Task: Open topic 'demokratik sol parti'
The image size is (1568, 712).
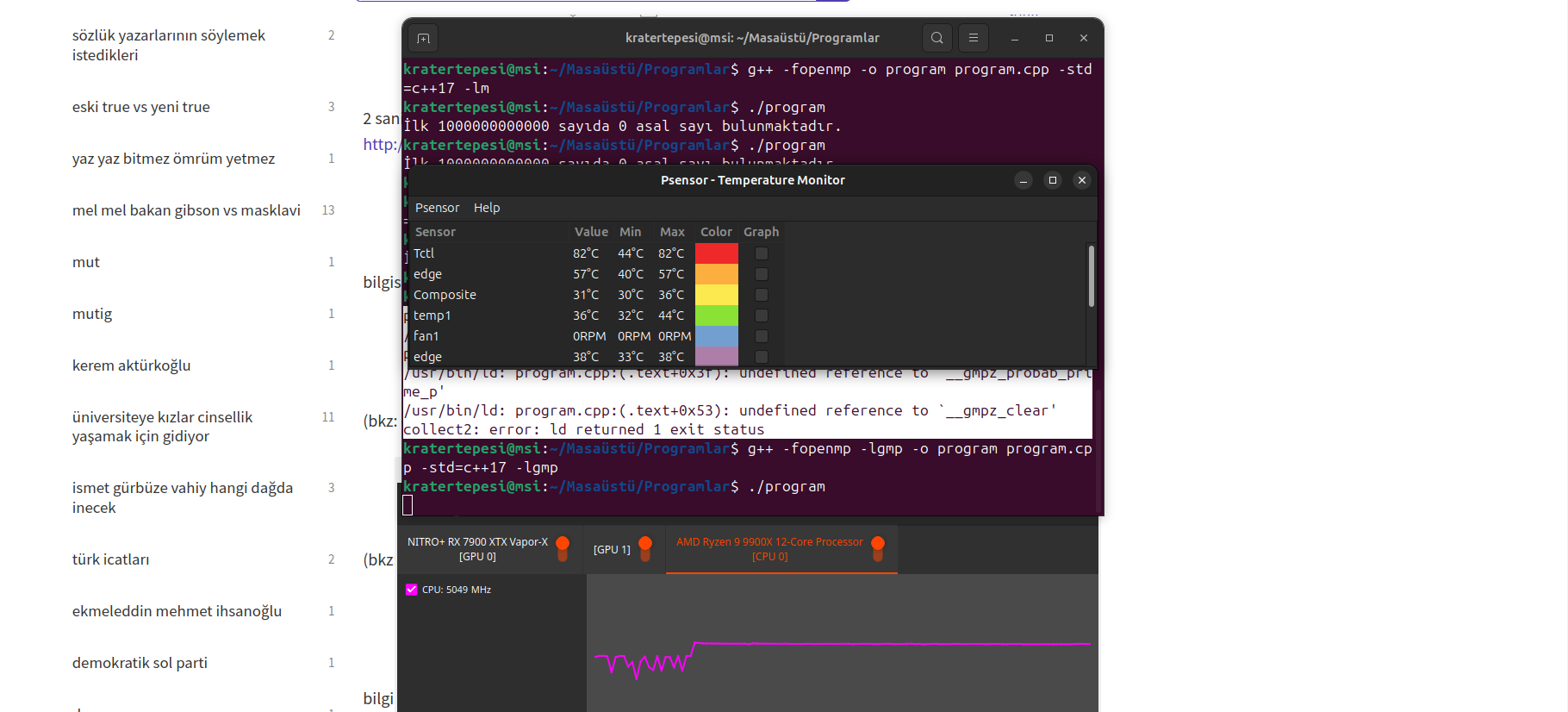Action: [140, 663]
